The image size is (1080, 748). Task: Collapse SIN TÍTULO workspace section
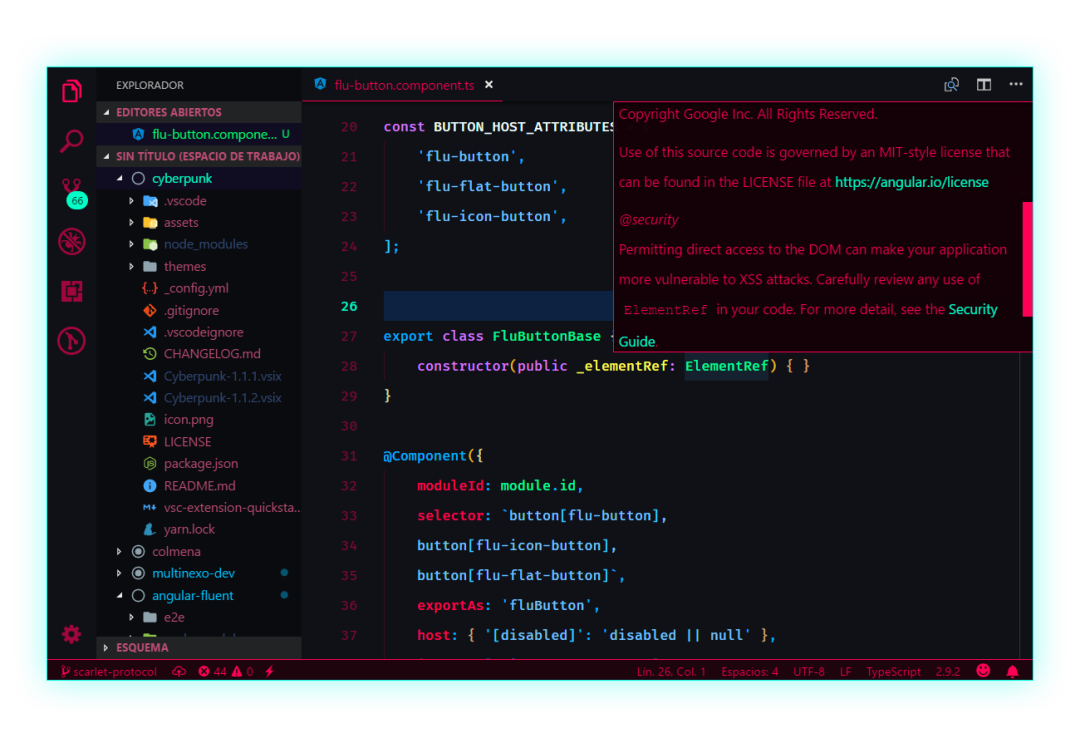pyautogui.click(x=199, y=156)
